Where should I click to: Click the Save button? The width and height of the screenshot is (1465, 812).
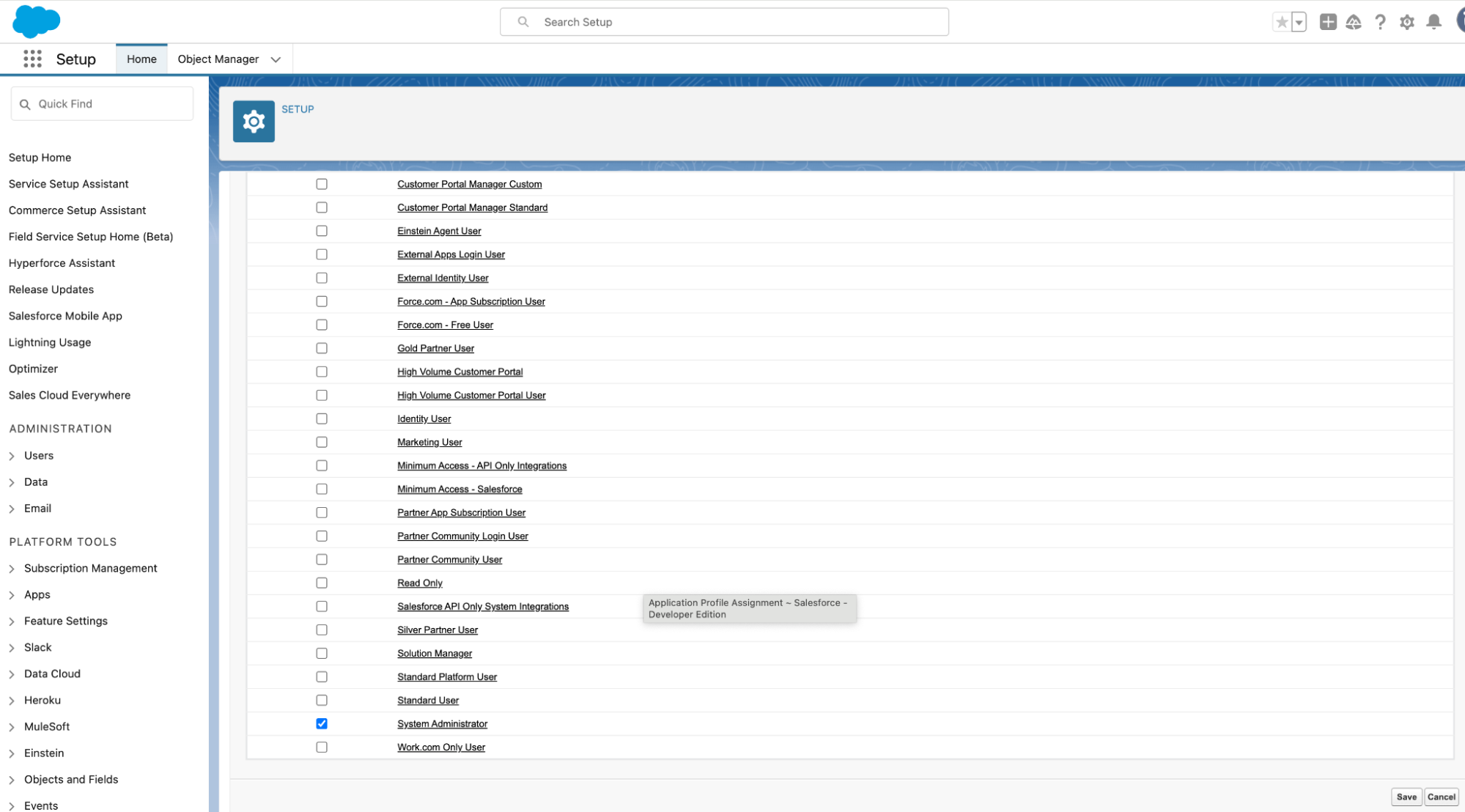(x=1406, y=797)
